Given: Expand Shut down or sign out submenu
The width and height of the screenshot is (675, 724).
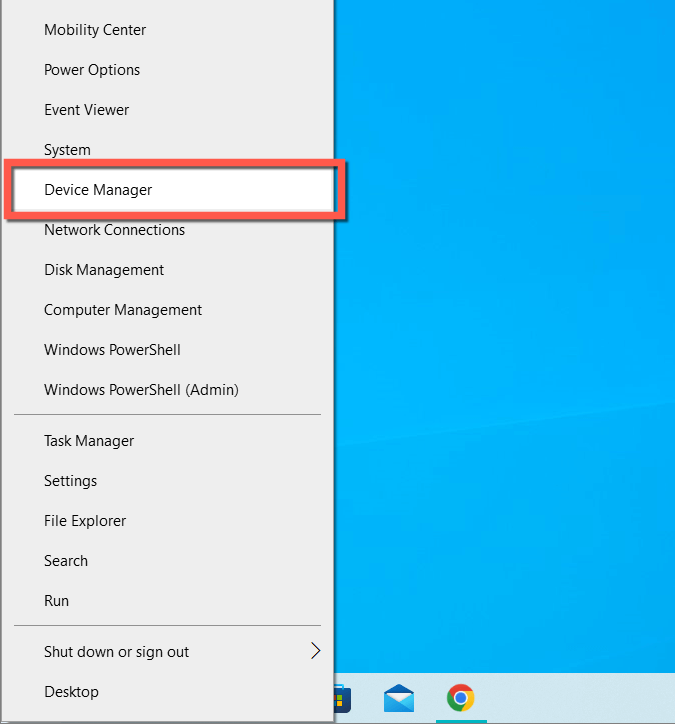Looking at the screenshot, I should 168,652.
